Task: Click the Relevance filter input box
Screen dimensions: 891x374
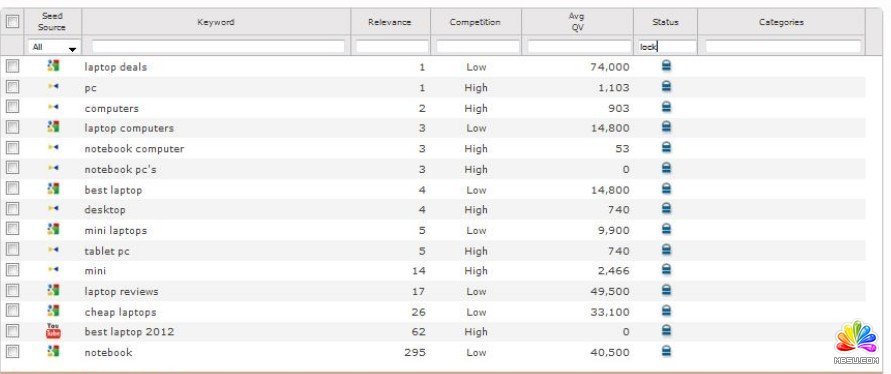Action: 392,47
